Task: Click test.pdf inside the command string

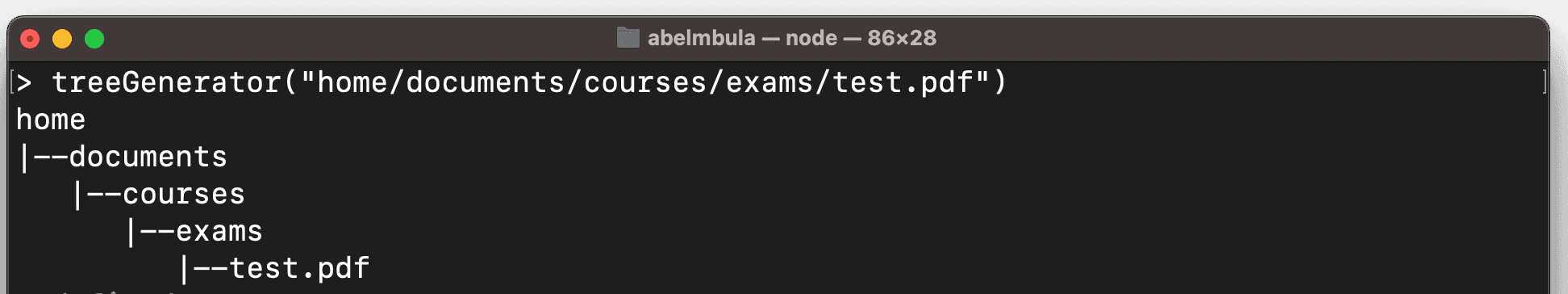Action: [x=903, y=82]
